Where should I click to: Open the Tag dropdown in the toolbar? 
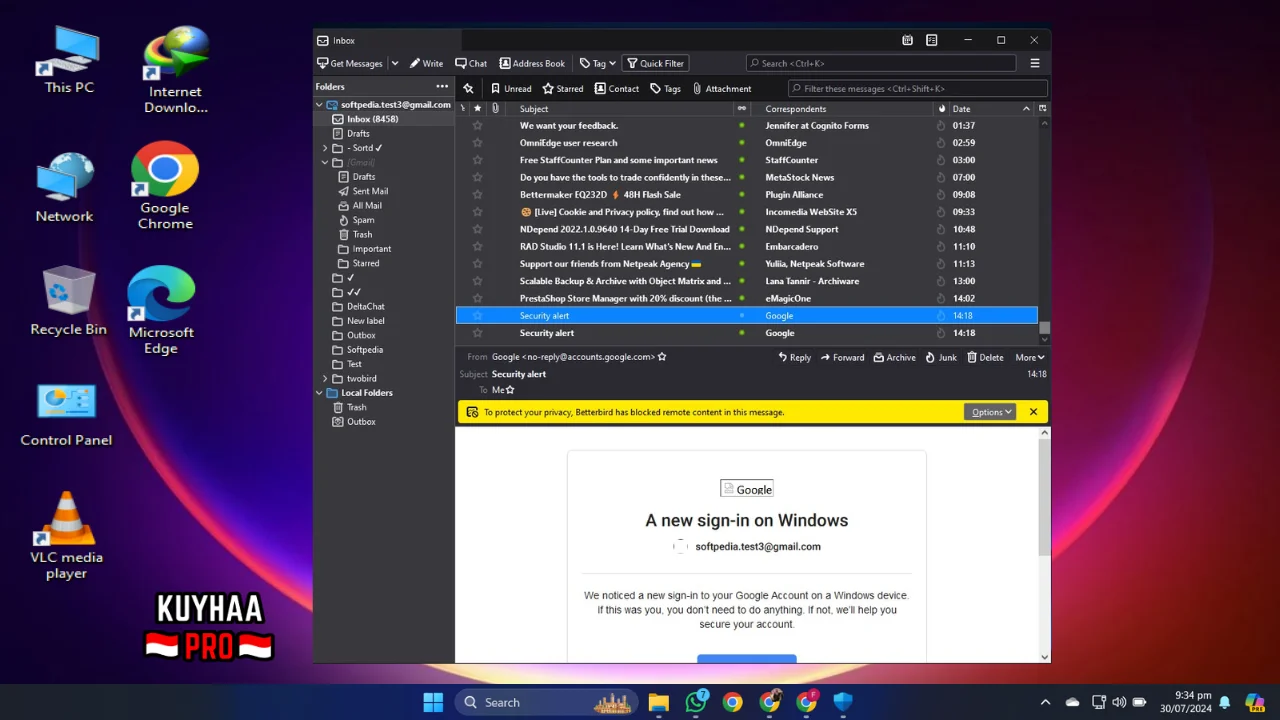pyautogui.click(x=598, y=63)
